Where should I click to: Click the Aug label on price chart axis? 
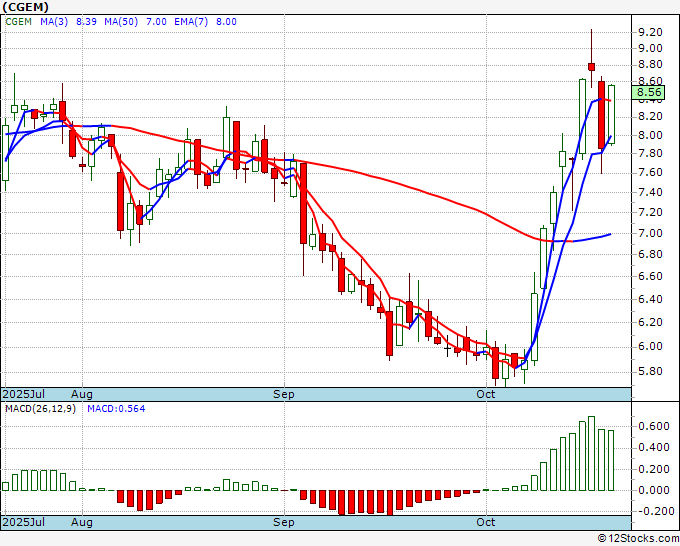pyautogui.click(x=82, y=394)
